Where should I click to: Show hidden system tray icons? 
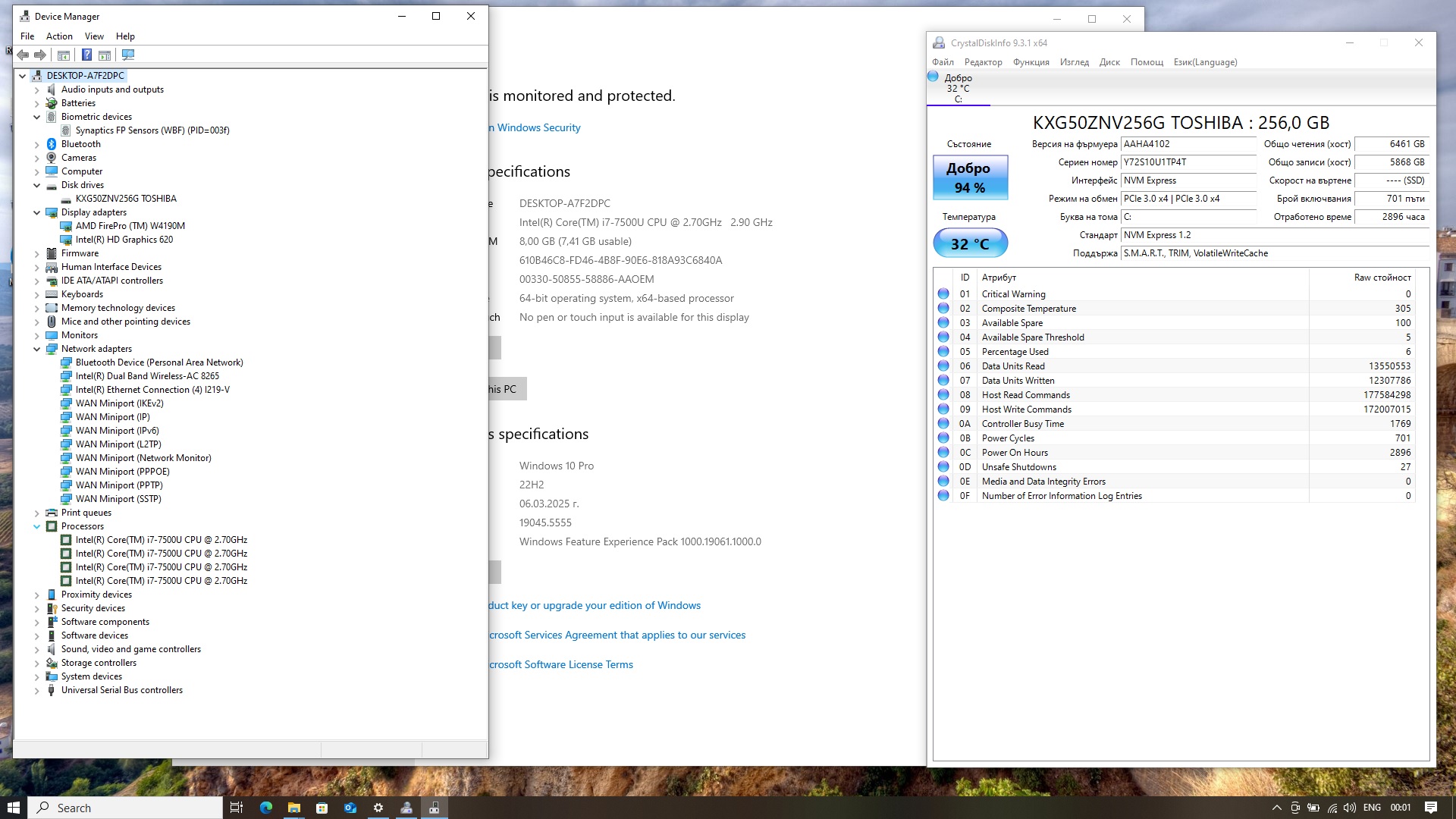1277,808
